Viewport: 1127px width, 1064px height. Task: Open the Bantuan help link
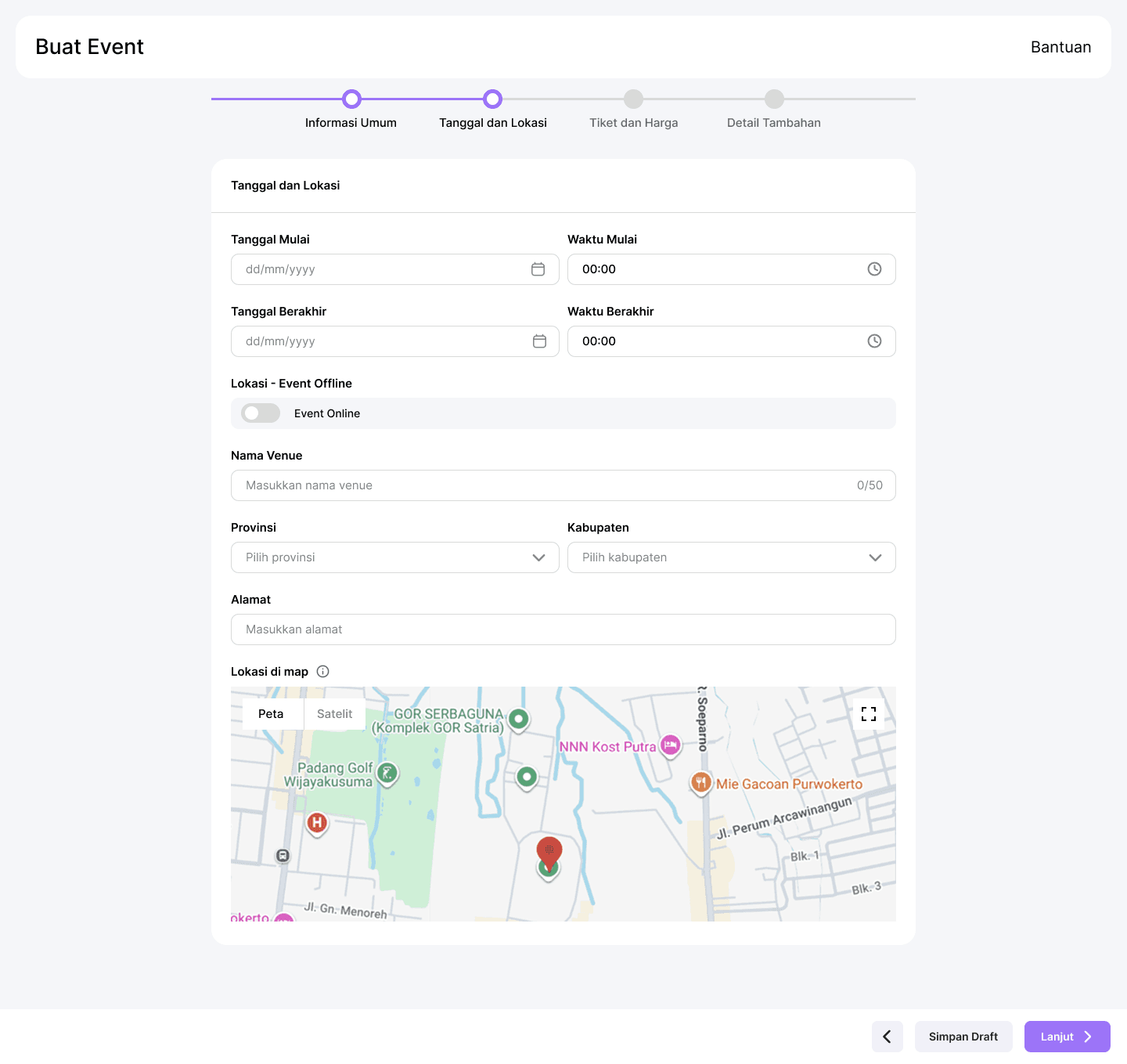(1060, 47)
